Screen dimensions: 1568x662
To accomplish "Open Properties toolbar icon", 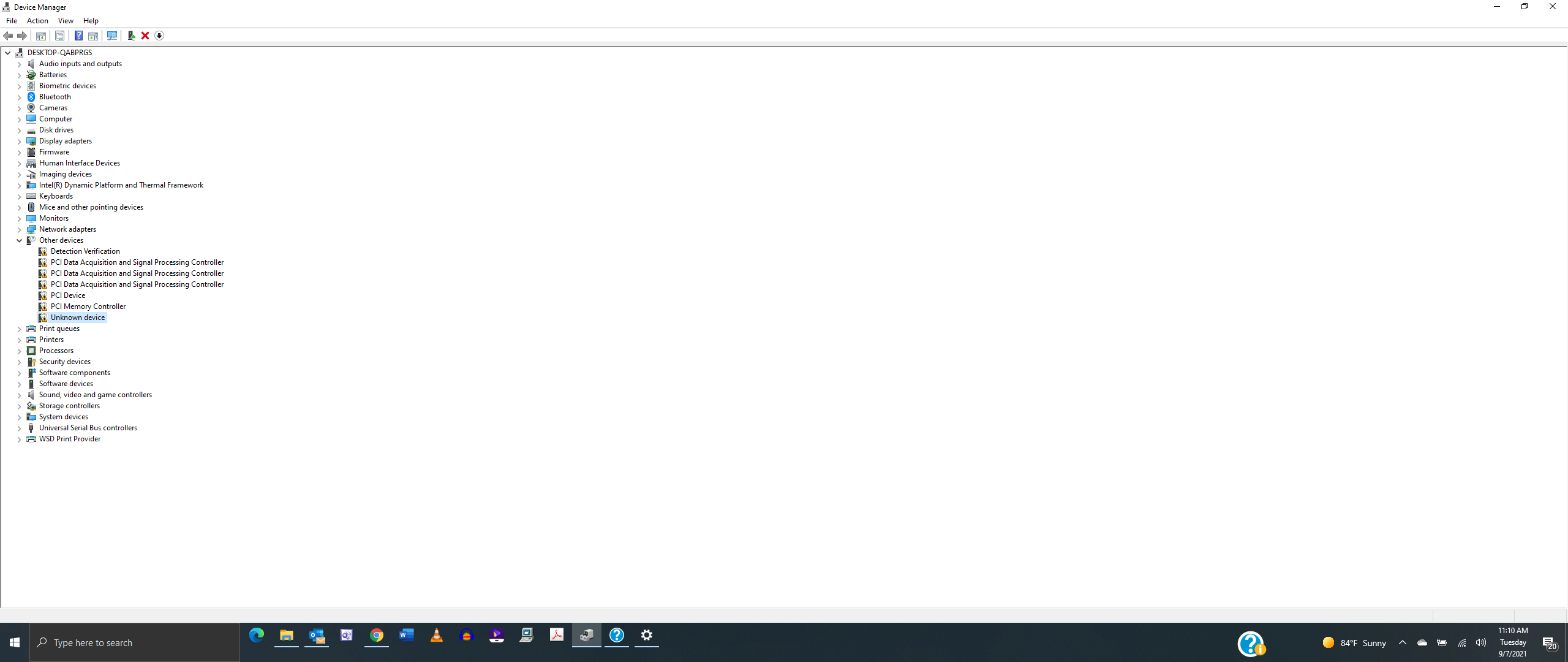I will point(59,36).
